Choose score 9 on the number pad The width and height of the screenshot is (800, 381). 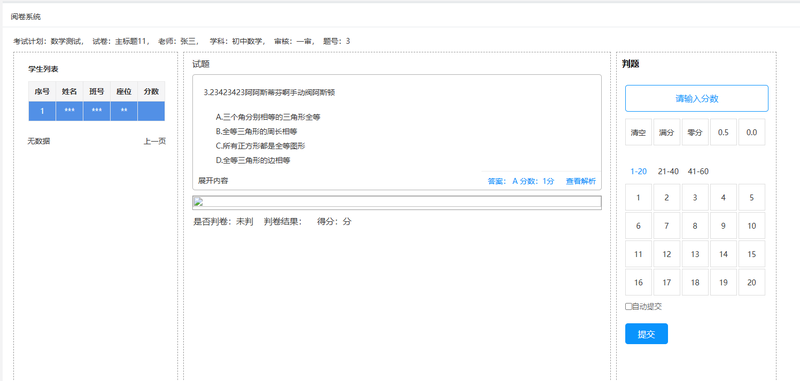[723, 225]
